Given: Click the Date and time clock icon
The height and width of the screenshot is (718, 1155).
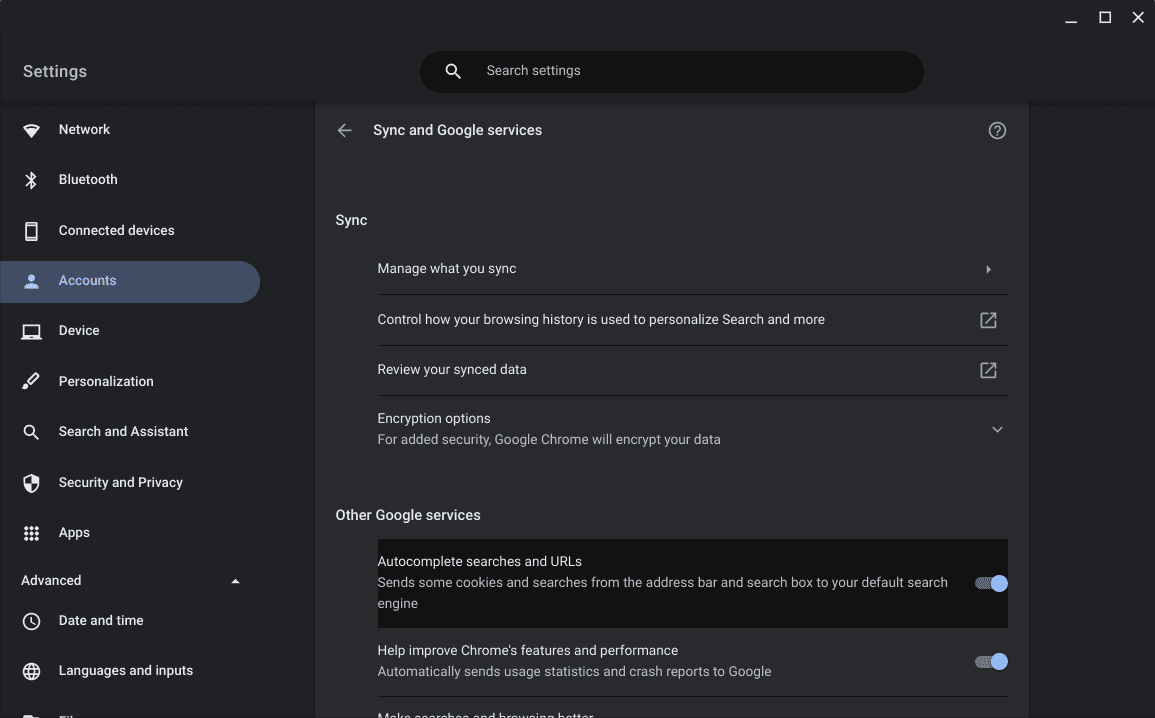Looking at the screenshot, I should pyautogui.click(x=31, y=622).
